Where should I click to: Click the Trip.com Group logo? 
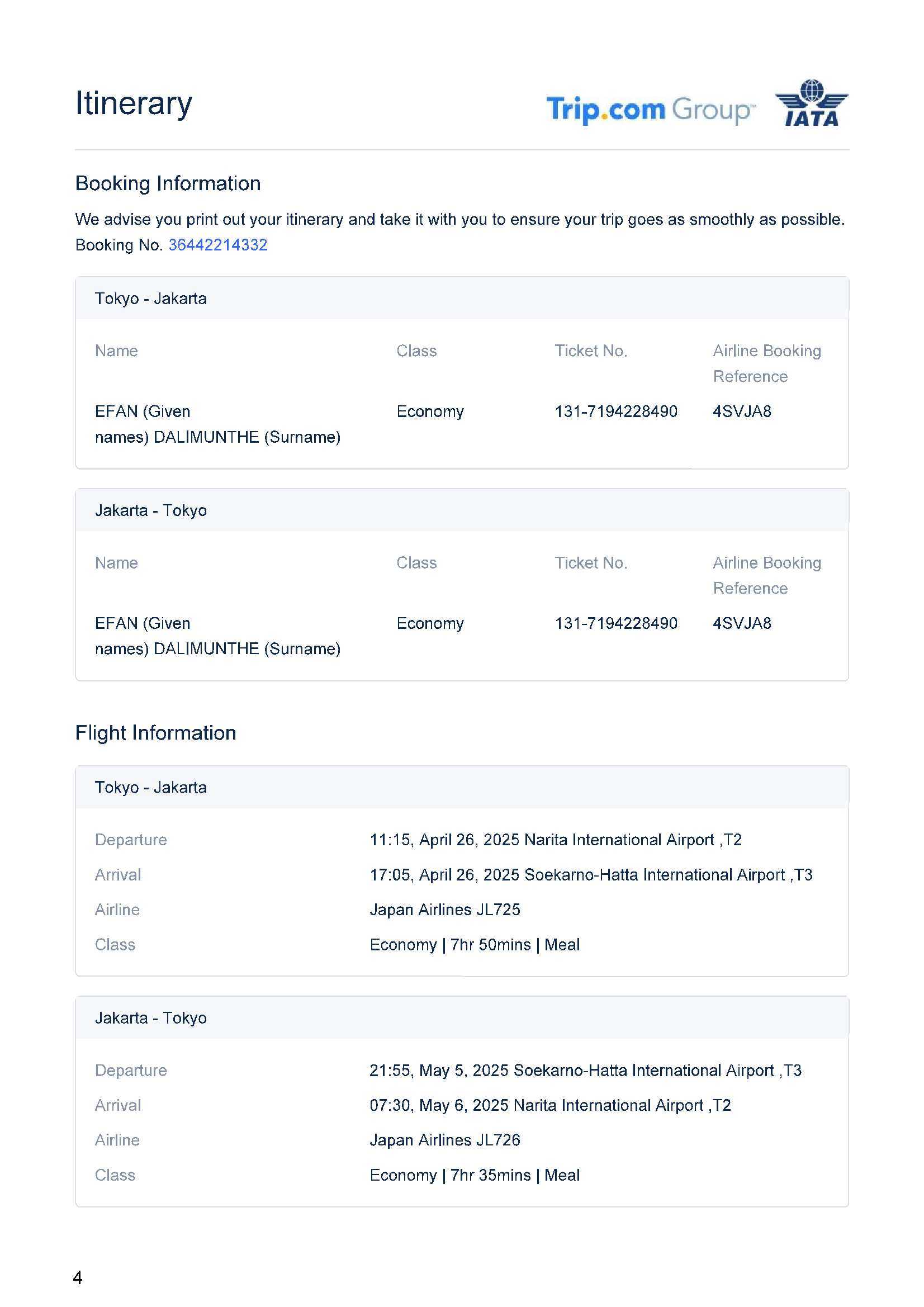click(x=650, y=108)
